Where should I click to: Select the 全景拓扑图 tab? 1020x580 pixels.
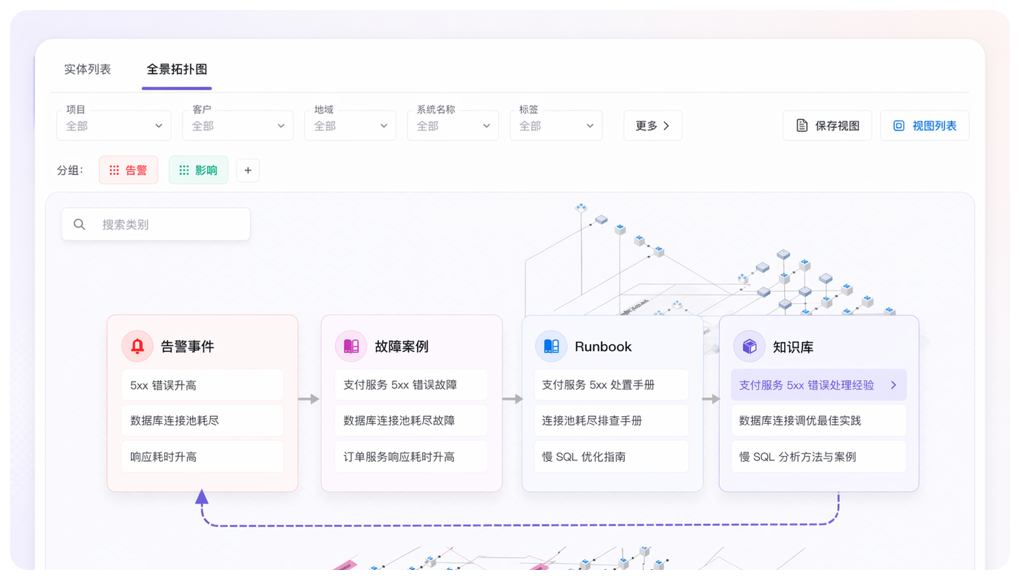point(177,69)
